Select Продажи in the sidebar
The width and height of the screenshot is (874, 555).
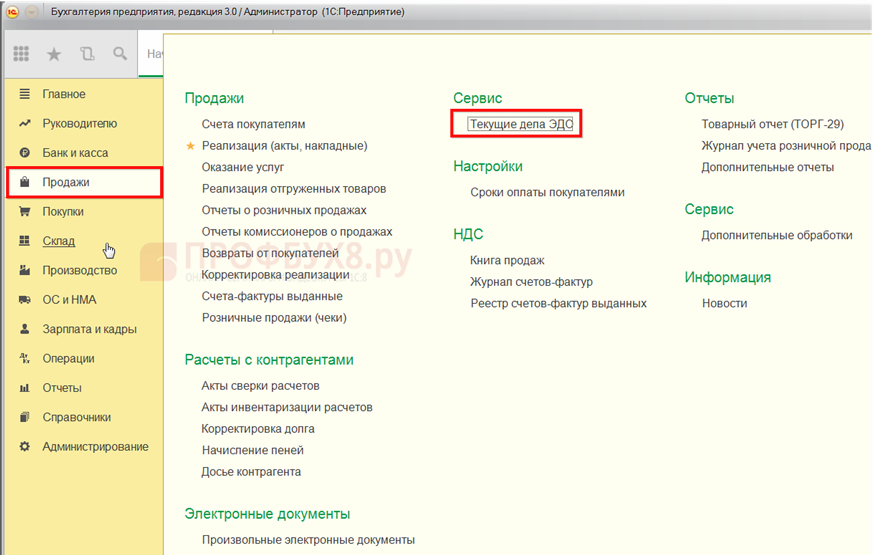[66, 182]
